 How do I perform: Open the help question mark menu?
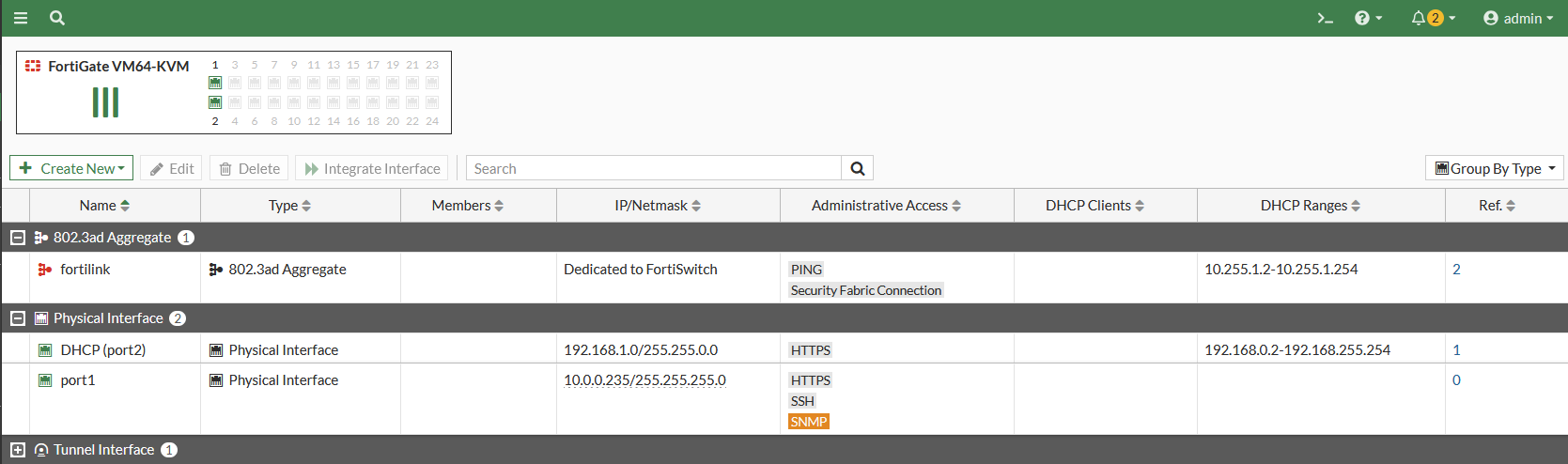(x=1368, y=18)
